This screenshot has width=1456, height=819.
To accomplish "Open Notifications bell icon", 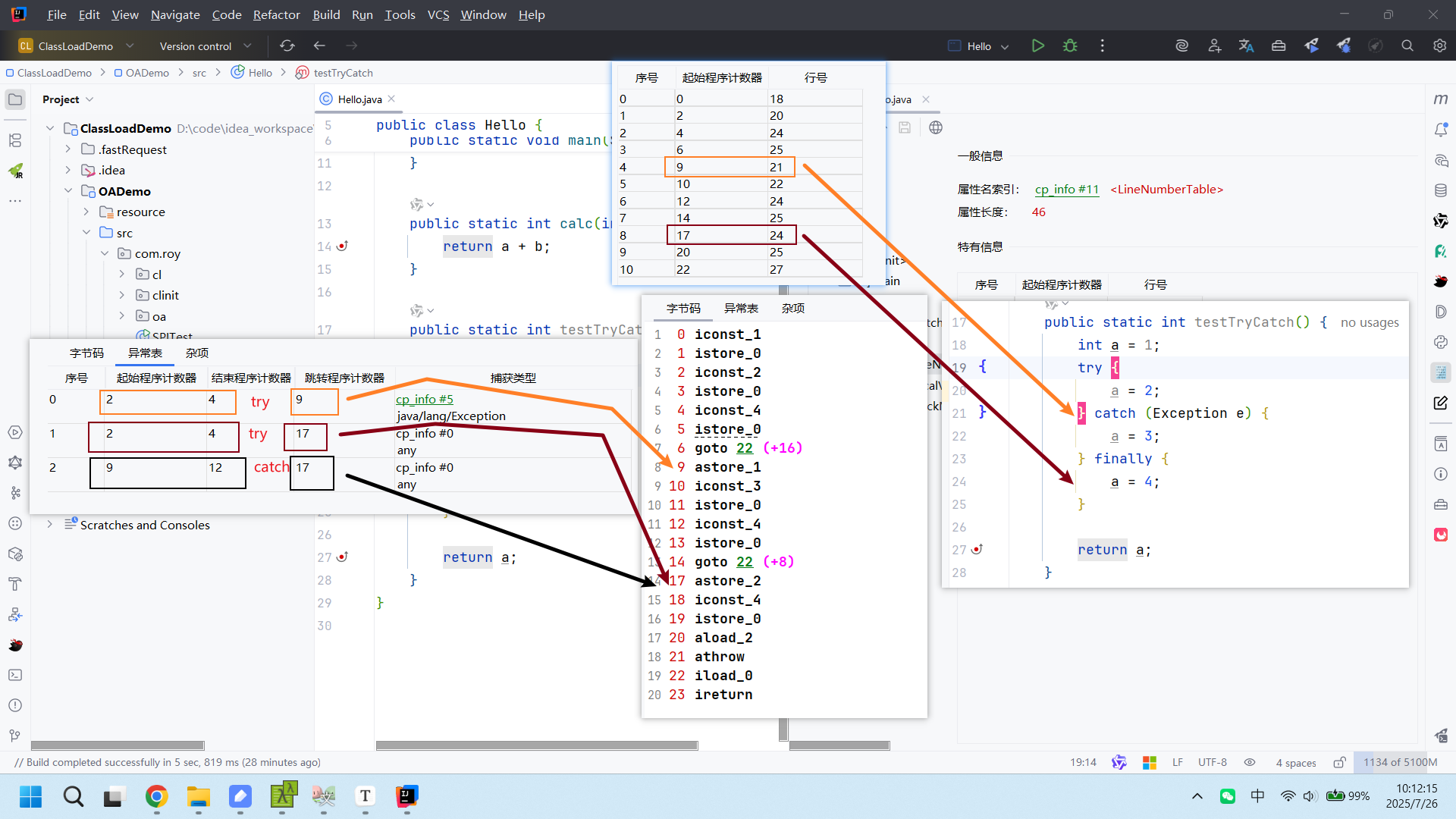I will [1441, 130].
